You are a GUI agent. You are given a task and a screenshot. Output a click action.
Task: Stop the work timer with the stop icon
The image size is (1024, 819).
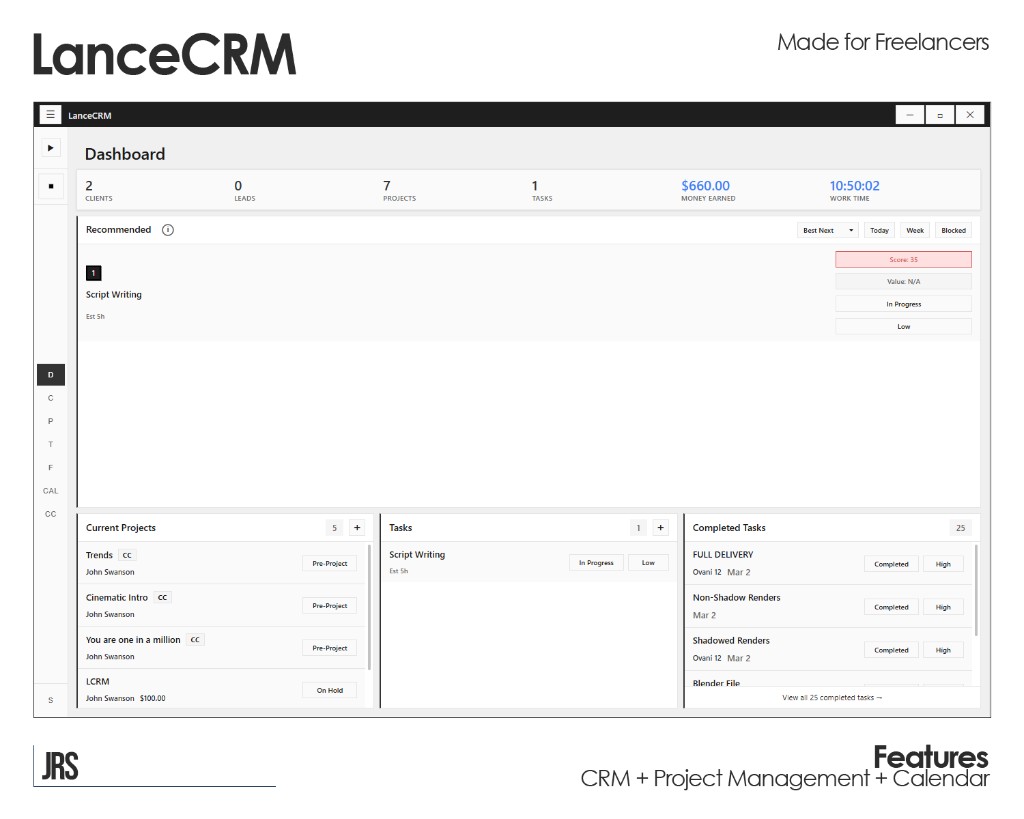50,186
